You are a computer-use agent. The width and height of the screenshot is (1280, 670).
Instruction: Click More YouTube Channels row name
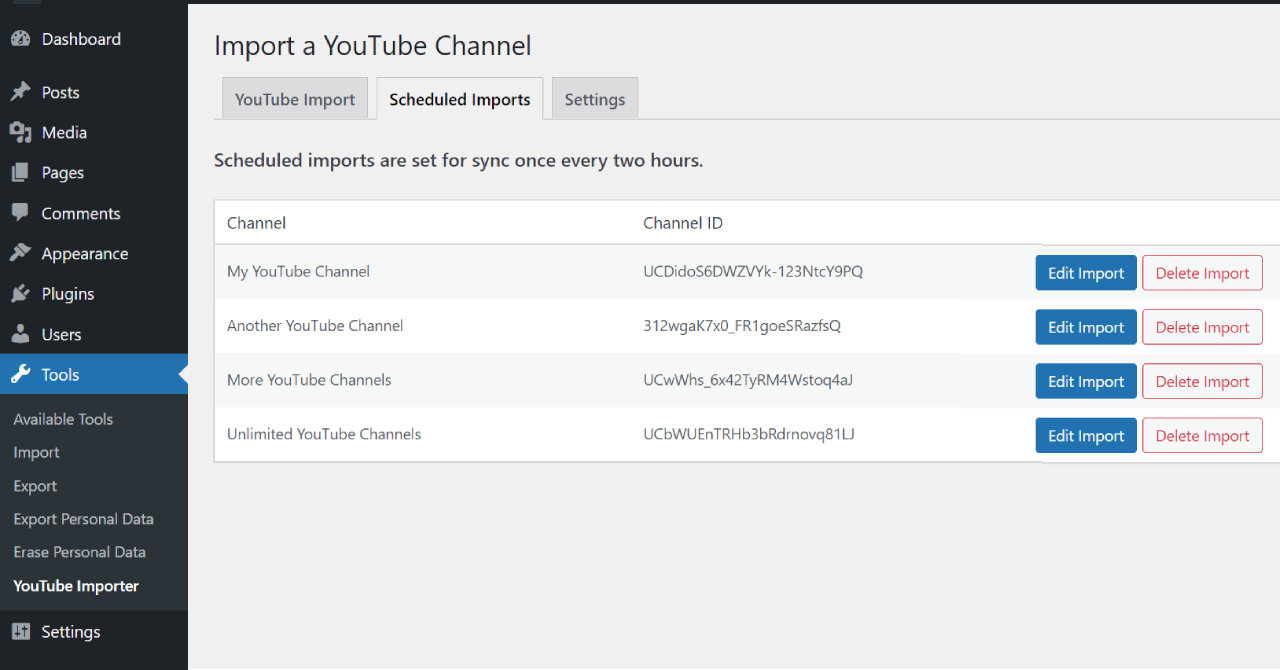pyautogui.click(x=309, y=379)
